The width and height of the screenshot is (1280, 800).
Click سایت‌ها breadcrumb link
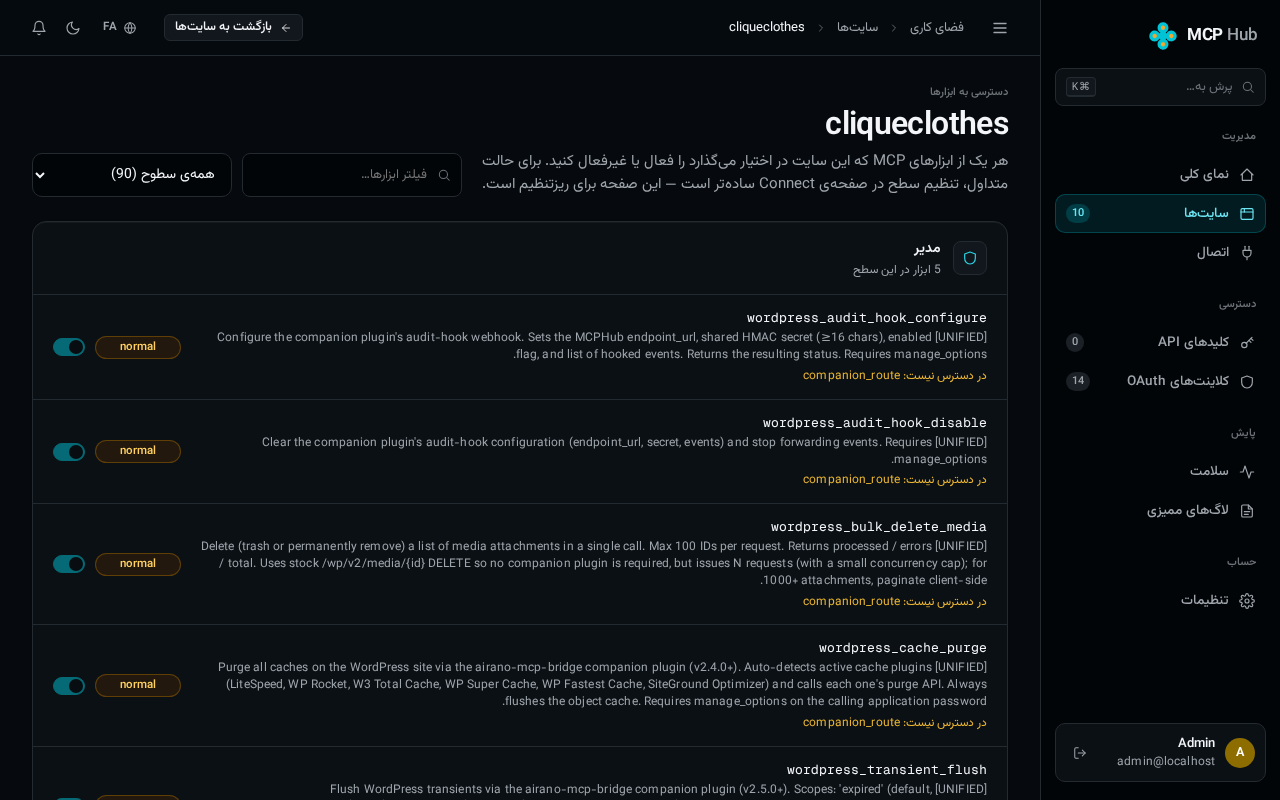click(858, 28)
